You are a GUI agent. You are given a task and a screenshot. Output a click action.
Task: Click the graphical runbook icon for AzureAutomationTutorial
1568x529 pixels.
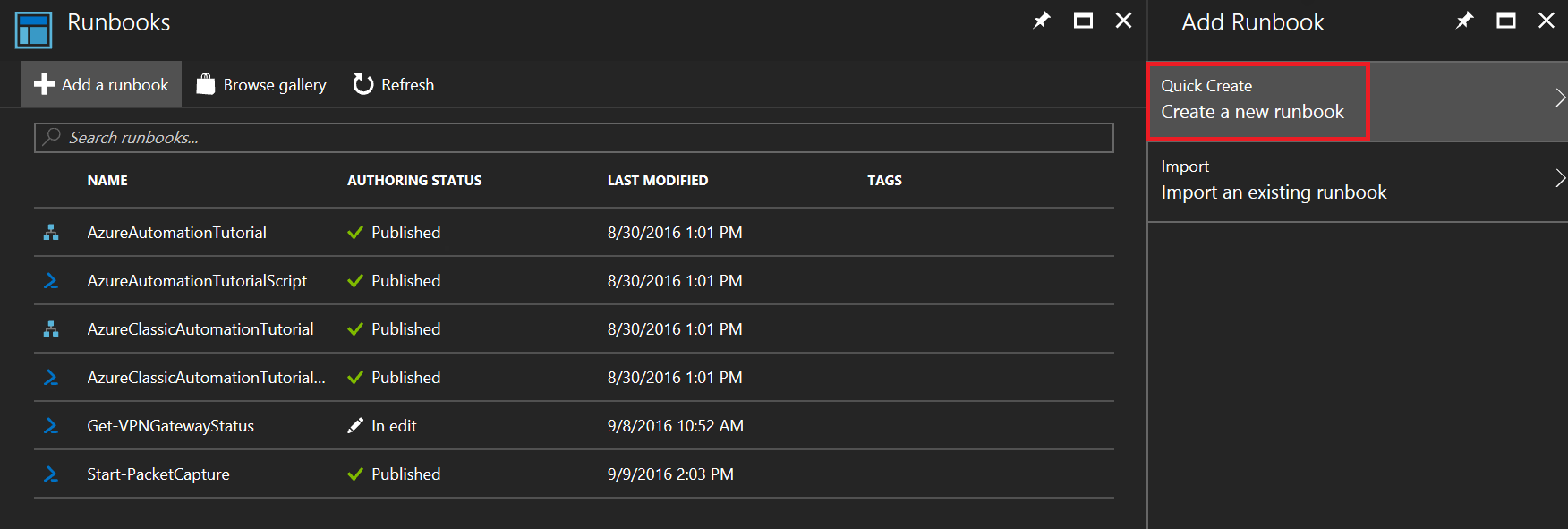click(x=51, y=233)
